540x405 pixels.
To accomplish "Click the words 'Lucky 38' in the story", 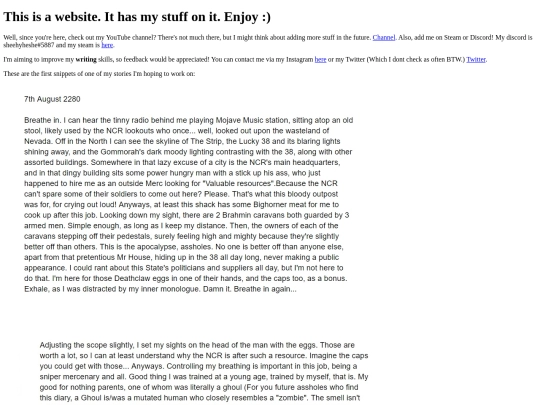I will [256, 141].
